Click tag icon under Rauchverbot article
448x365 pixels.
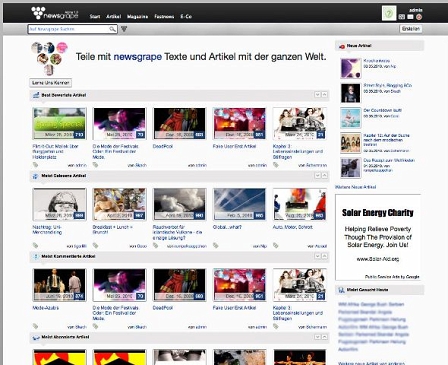[x=155, y=246]
